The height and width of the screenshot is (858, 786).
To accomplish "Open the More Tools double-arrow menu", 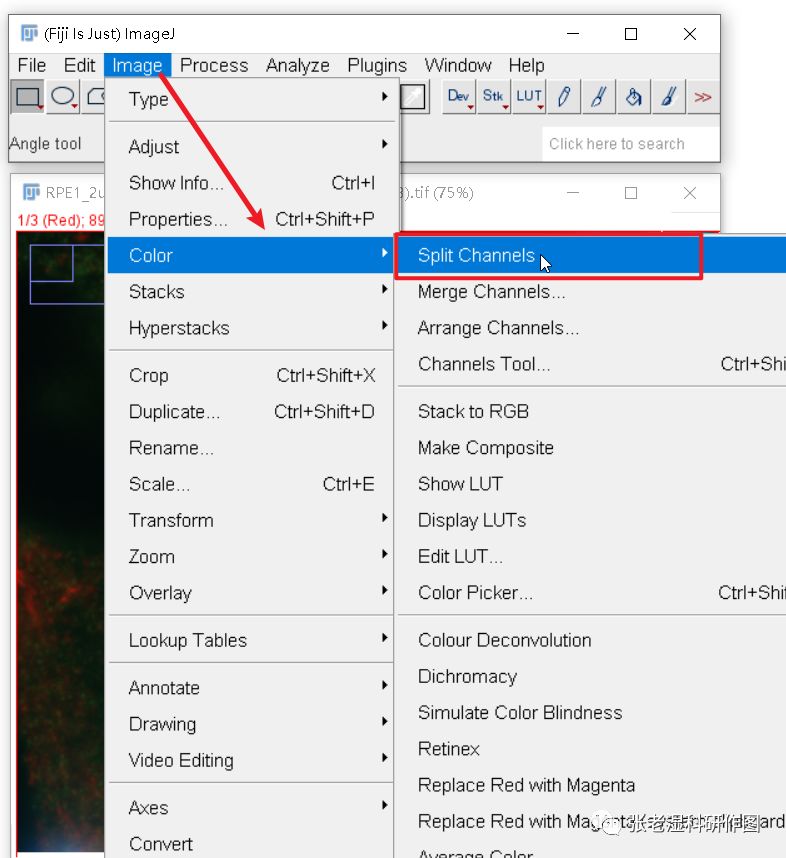I will coord(703,97).
